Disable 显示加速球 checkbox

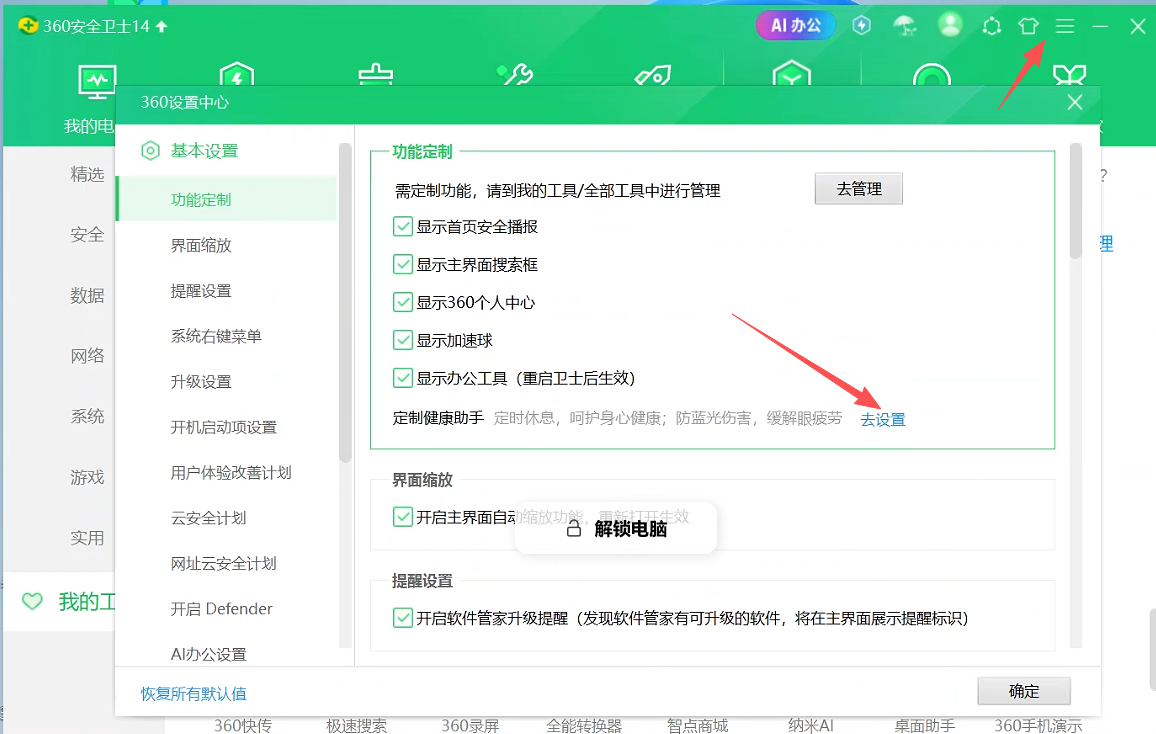[x=403, y=340]
